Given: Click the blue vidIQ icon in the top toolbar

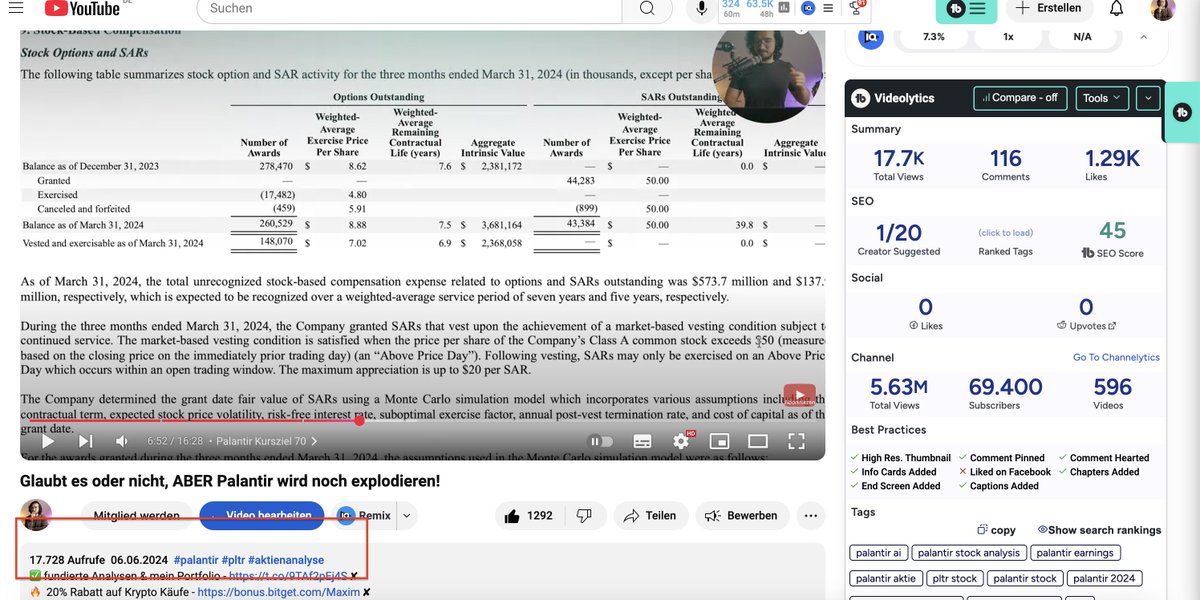Looking at the screenshot, I should (808, 8).
